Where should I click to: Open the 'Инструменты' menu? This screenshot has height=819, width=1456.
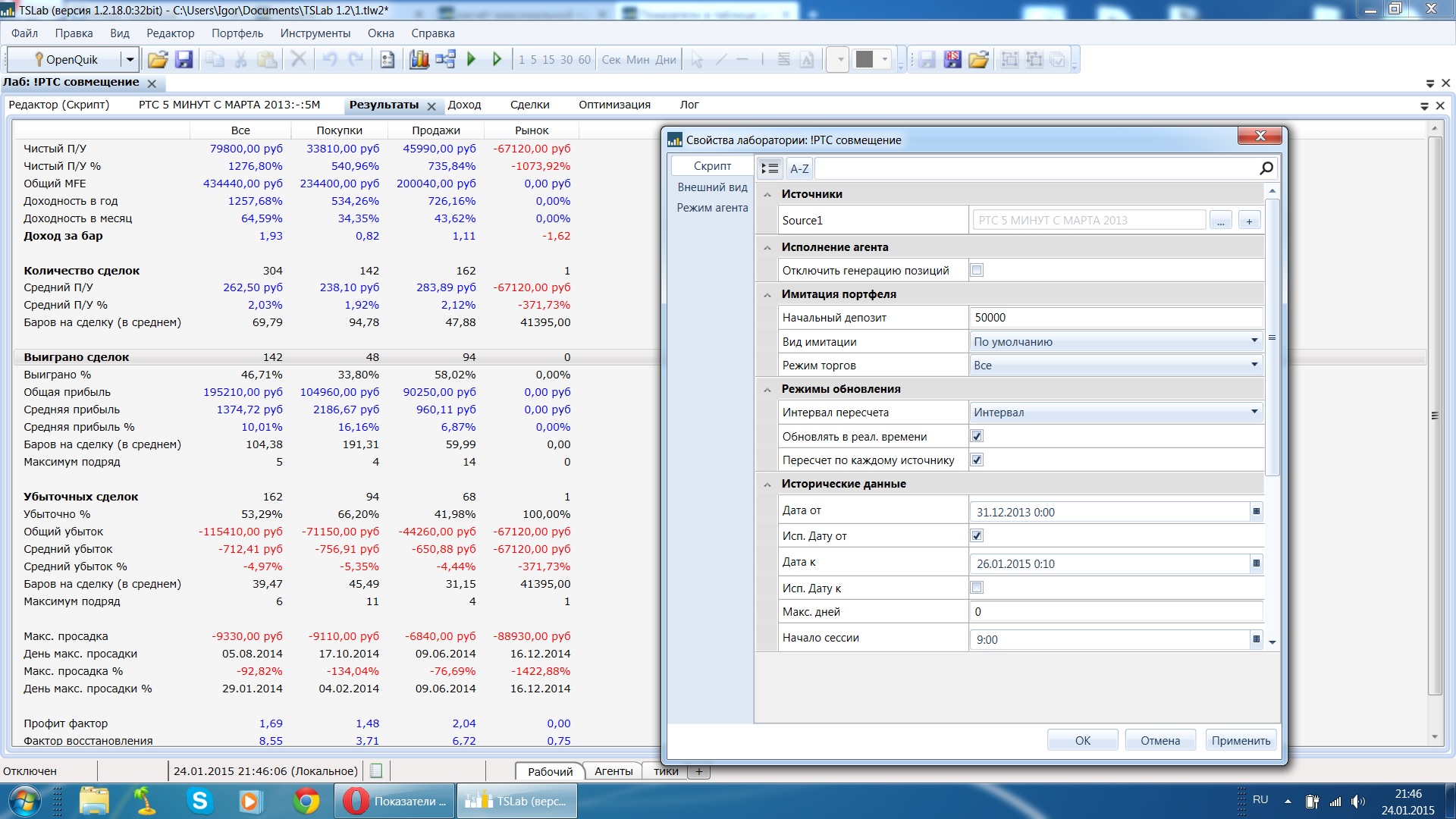point(315,33)
